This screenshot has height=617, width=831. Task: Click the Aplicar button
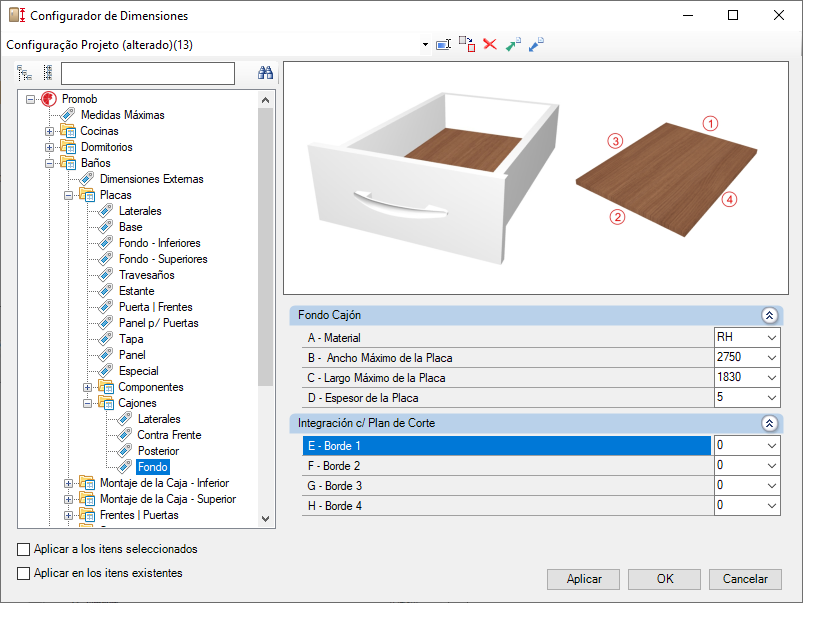(x=584, y=579)
